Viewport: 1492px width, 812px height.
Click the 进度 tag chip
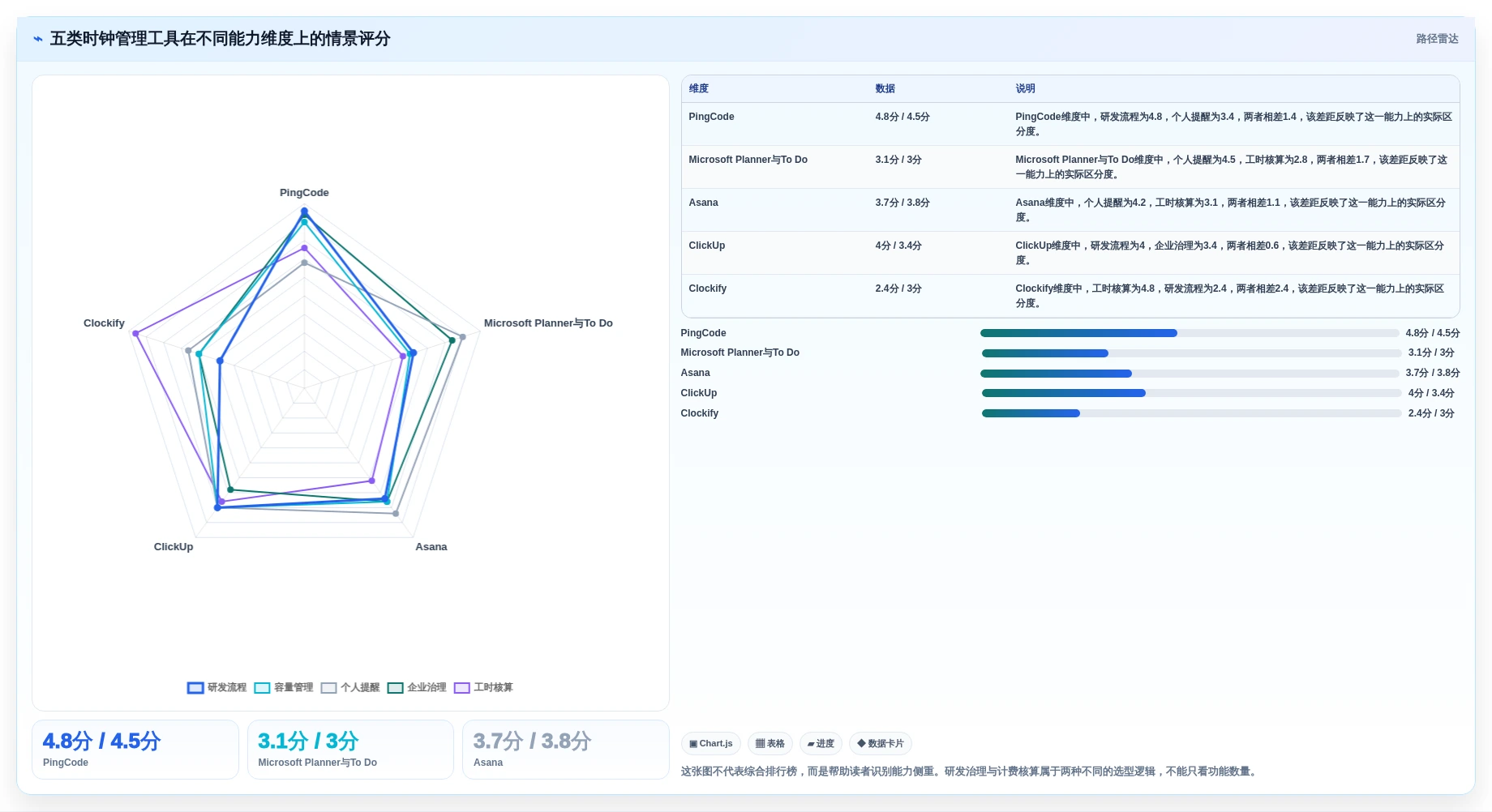click(x=821, y=744)
